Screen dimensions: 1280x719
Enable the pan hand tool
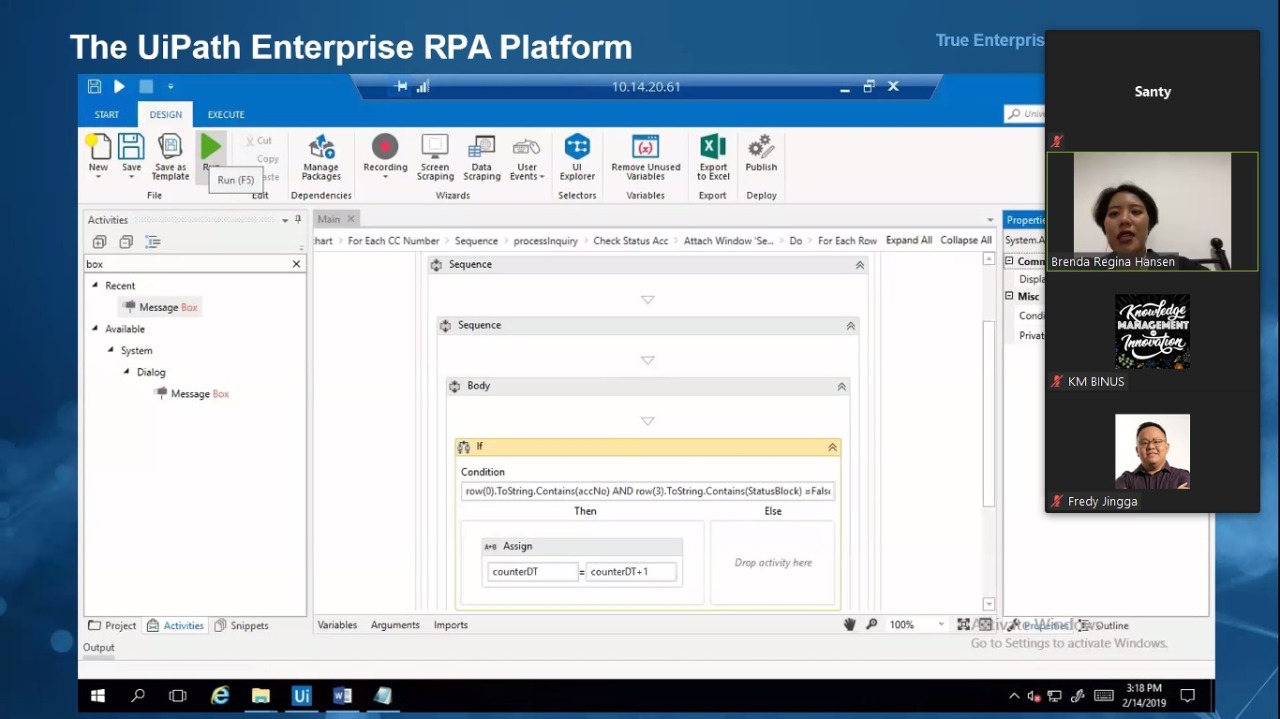tap(849, 625)
